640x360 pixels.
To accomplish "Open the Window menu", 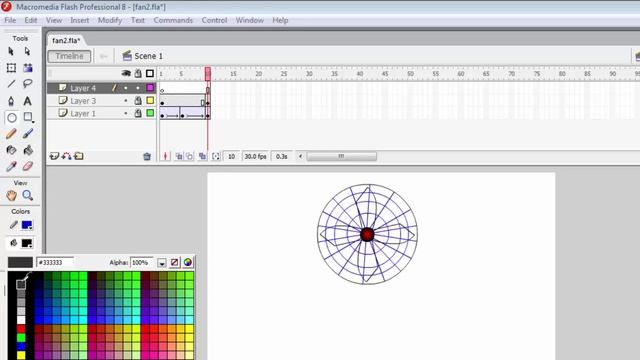I will tap(250, 20).
